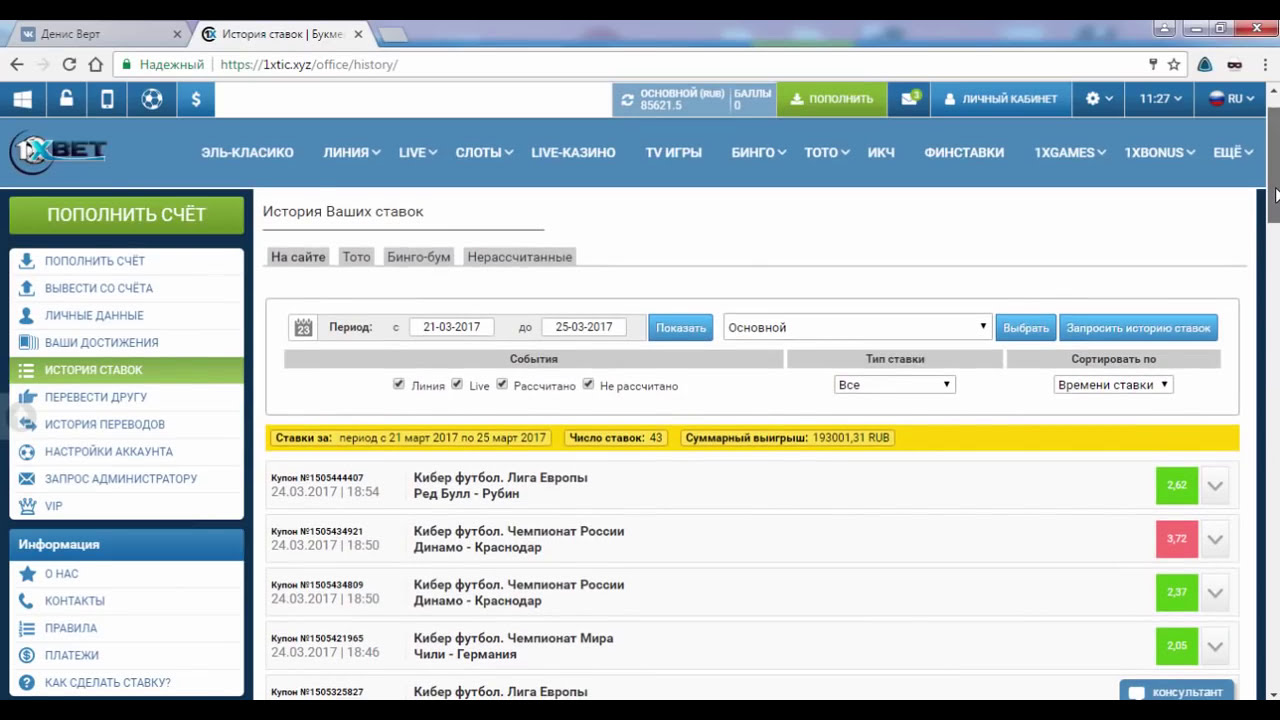Click the green 2,62 odds box
The height and width of the screenshot is (720, 1280).
pyautogui.click(x=1177, y=486)
